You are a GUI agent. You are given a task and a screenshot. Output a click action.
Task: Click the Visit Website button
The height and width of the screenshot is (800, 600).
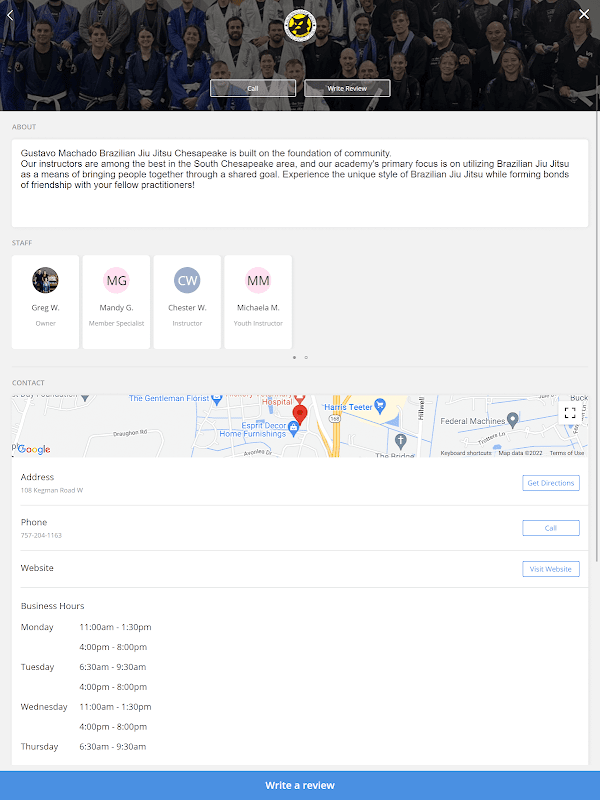551,569
